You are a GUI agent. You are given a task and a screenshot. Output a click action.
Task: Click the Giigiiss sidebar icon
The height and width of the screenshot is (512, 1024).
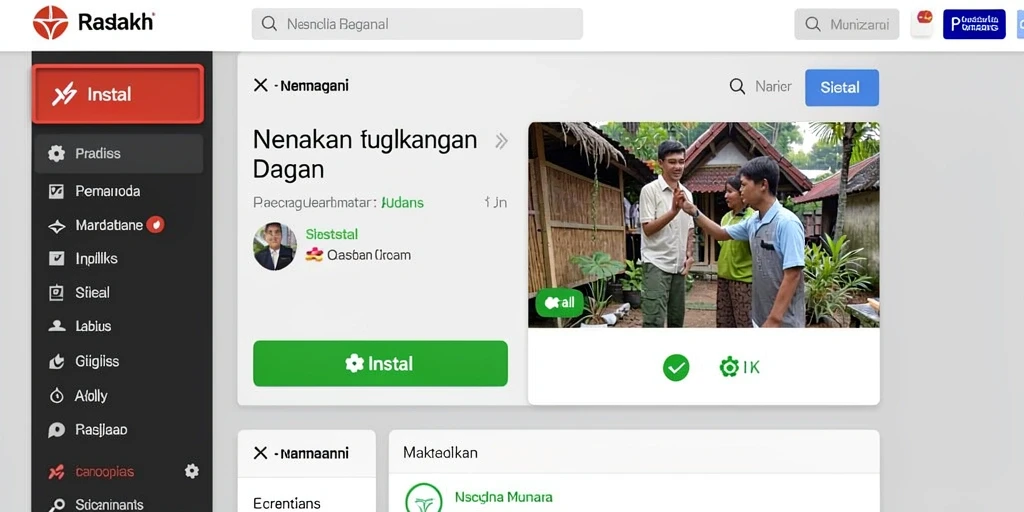(57, 361)
